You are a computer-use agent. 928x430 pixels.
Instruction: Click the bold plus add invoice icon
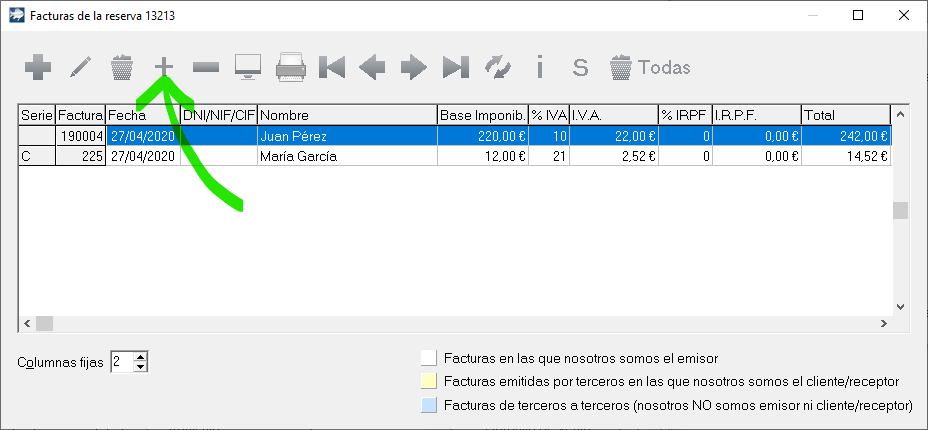pos(38,67)
